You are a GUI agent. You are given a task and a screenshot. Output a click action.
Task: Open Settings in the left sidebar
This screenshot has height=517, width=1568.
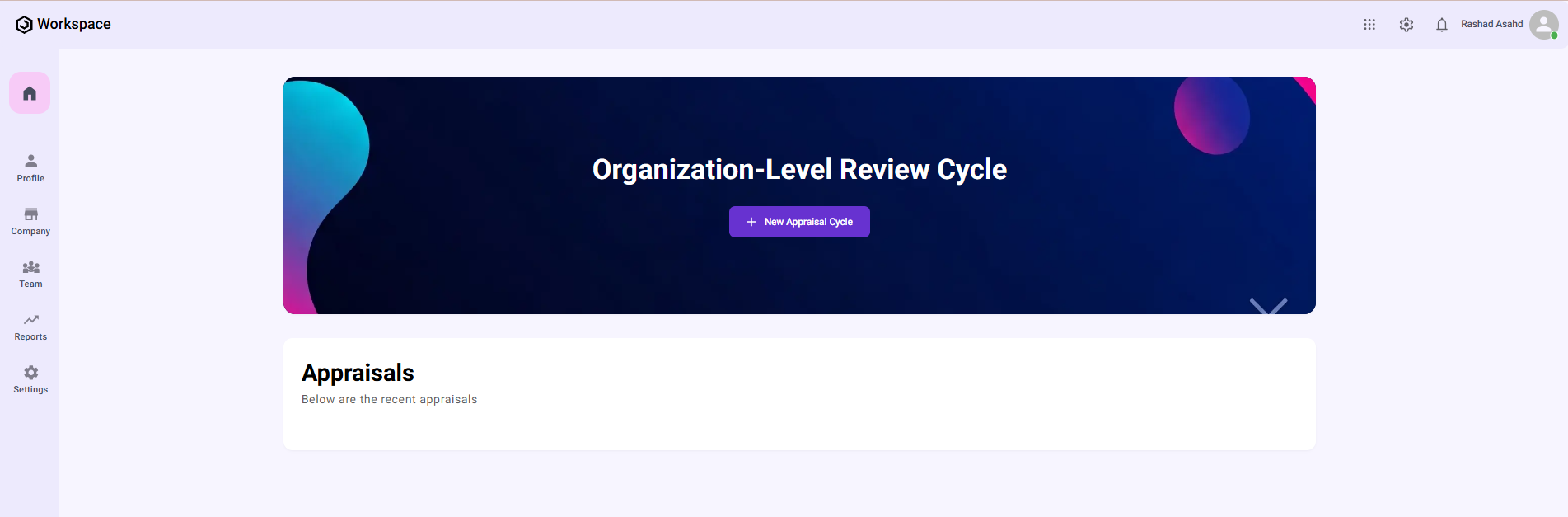tap(30, 379)
